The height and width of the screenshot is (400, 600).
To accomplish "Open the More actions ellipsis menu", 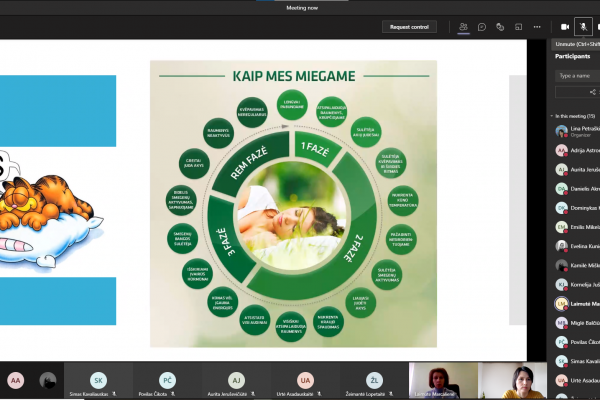I will (x=537, y=27).
